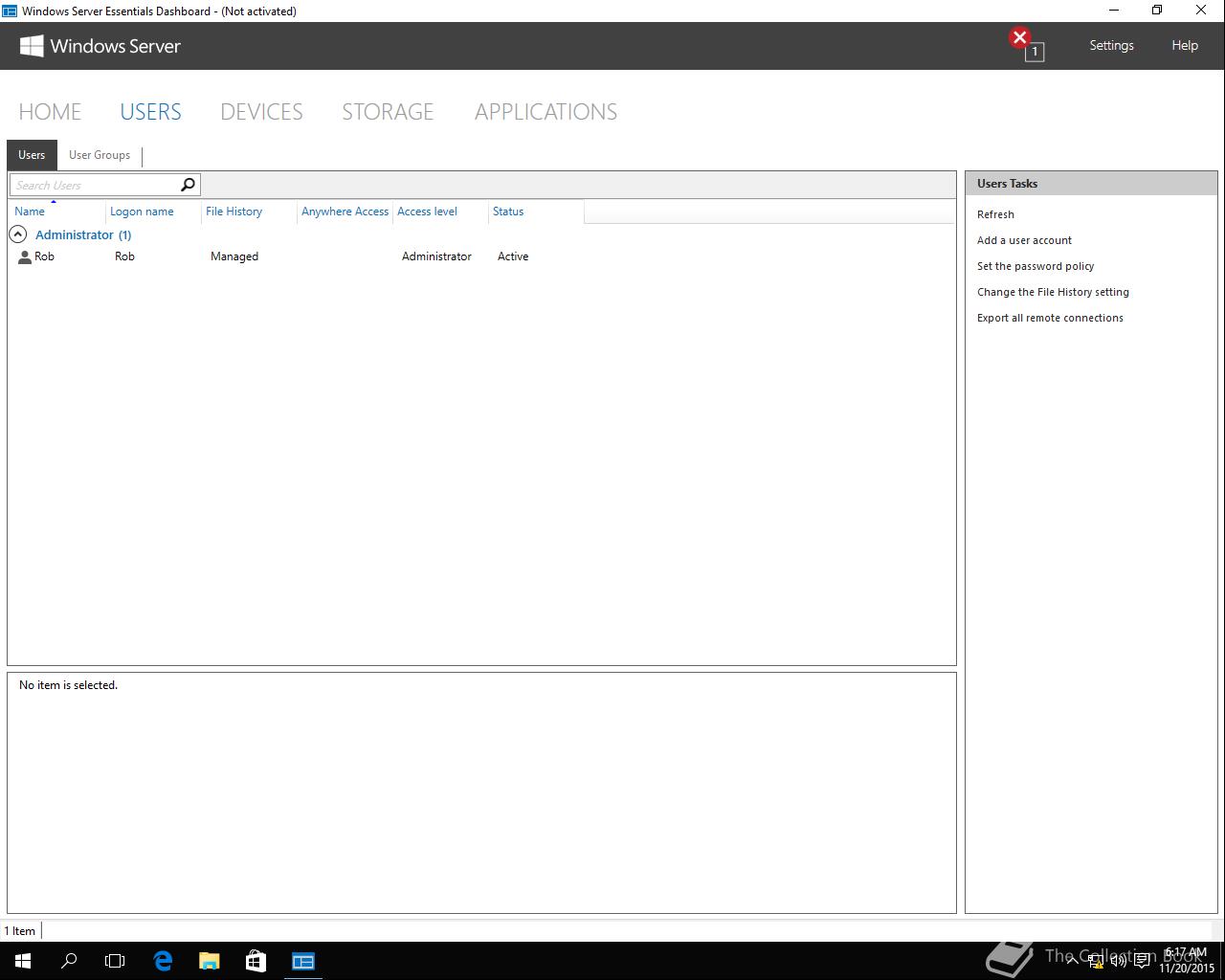
Task: Open Settings in the header
Action: [x=1111, y=46]
